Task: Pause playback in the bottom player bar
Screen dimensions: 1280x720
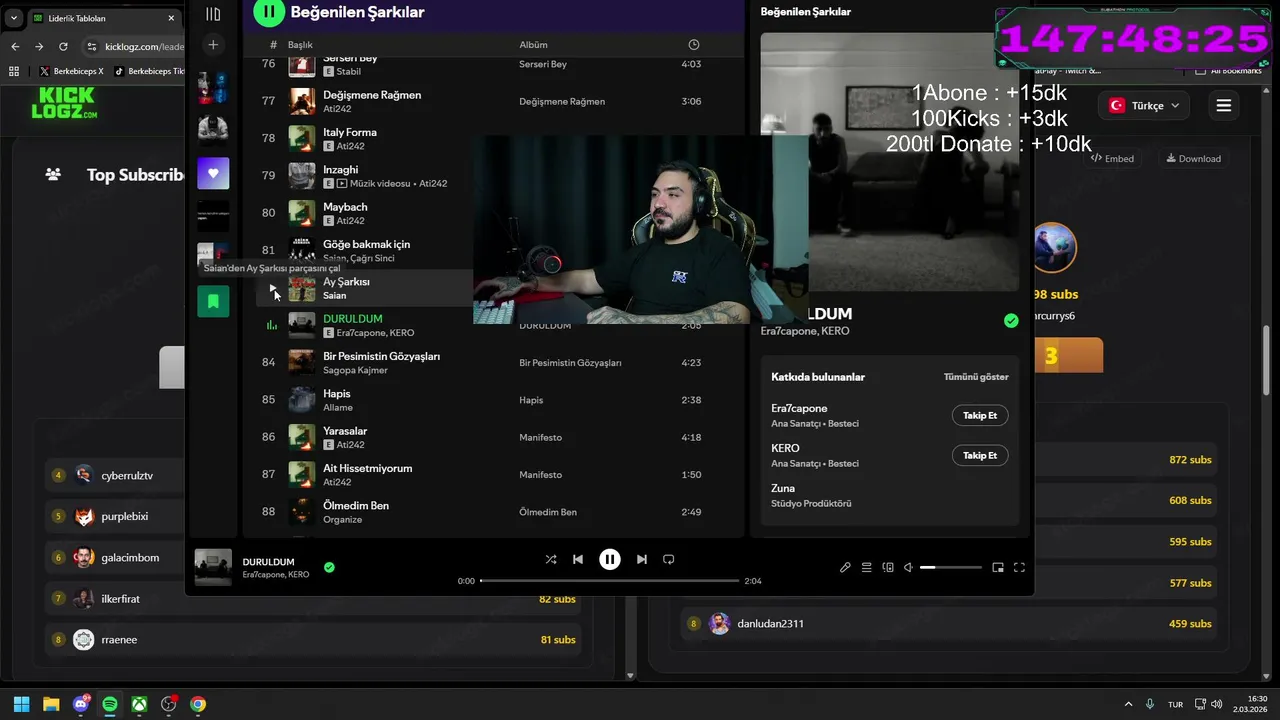Action: pyautogui.click(x=610, y=559)
